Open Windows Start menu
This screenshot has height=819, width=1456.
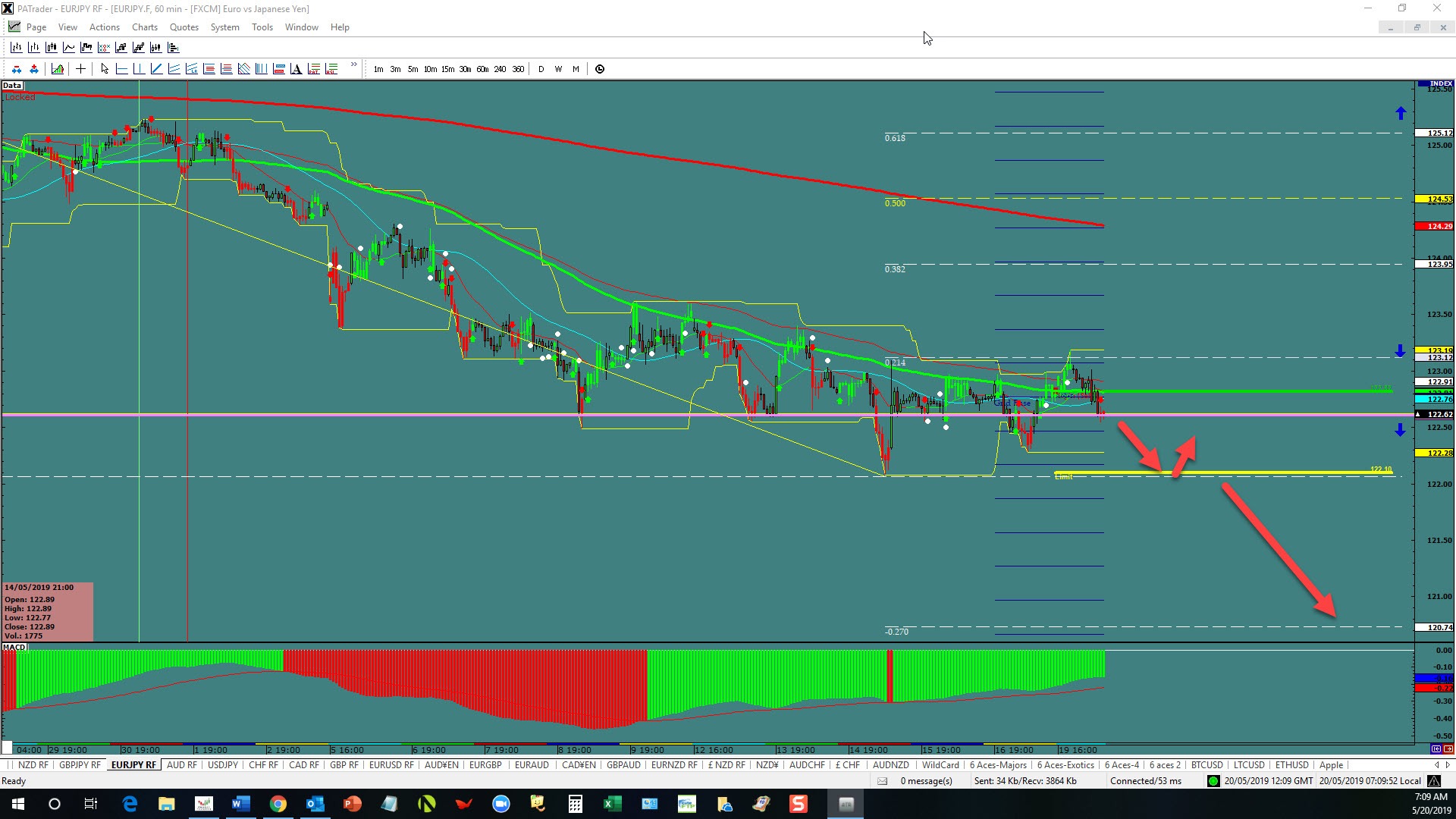tap(18, 804)
